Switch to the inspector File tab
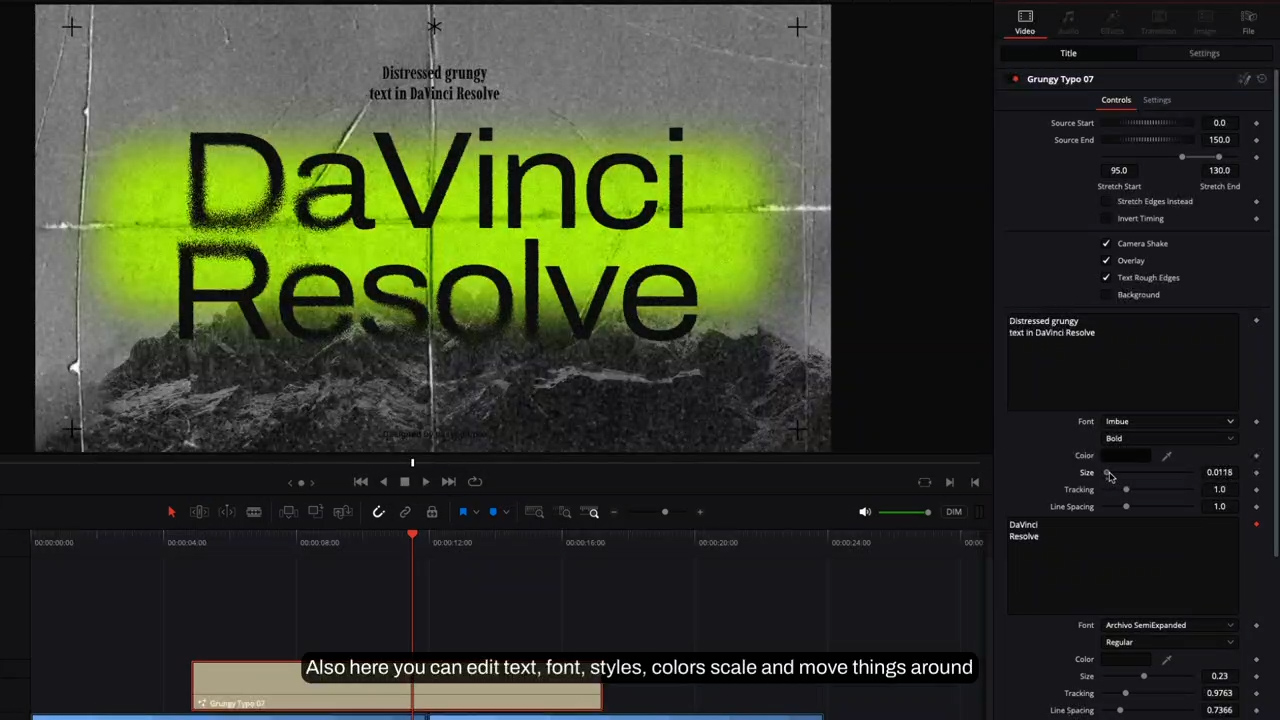The height and width of the screenshot is (720, 1280). click(x=1248, y=22)
